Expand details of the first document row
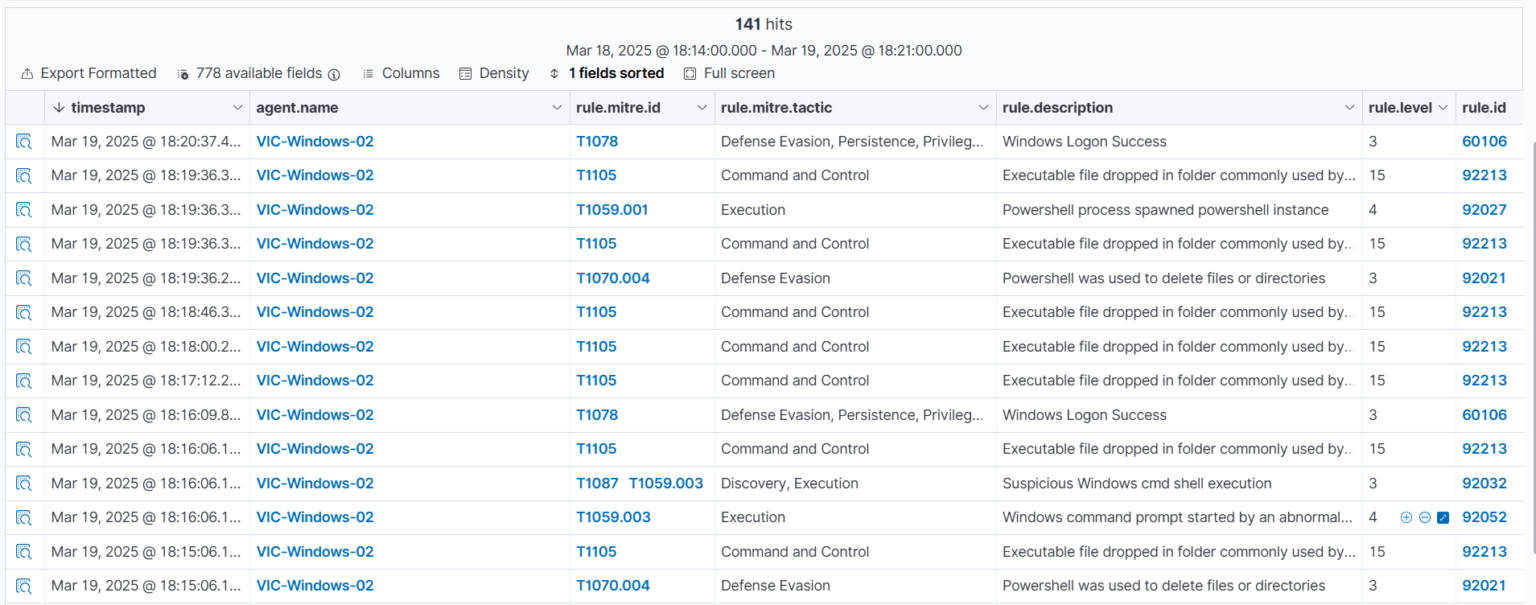Image resolution: width=1536 pixels, height=605 pixels. [x=25, y=141]
